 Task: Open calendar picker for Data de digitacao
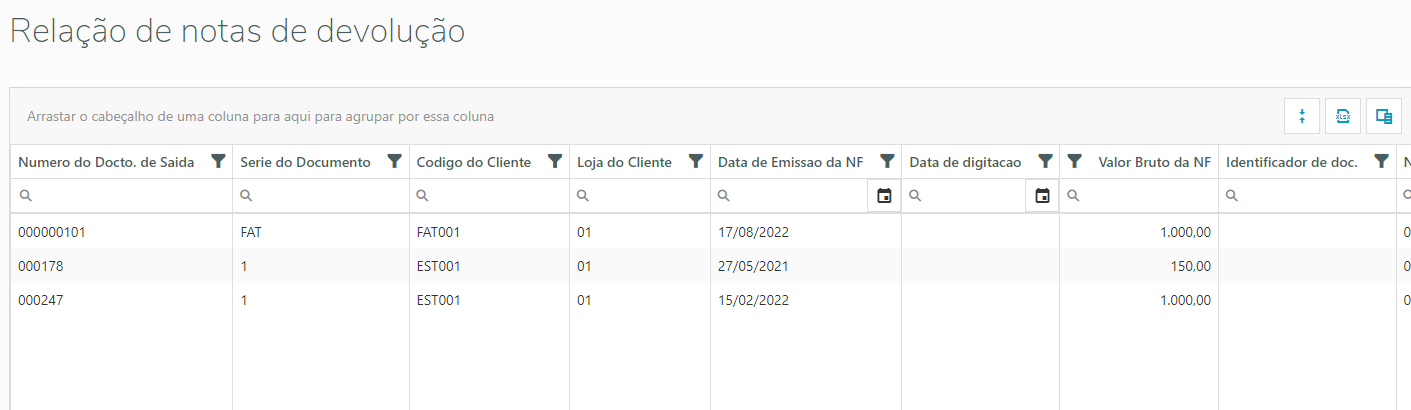click(1042, 196)
